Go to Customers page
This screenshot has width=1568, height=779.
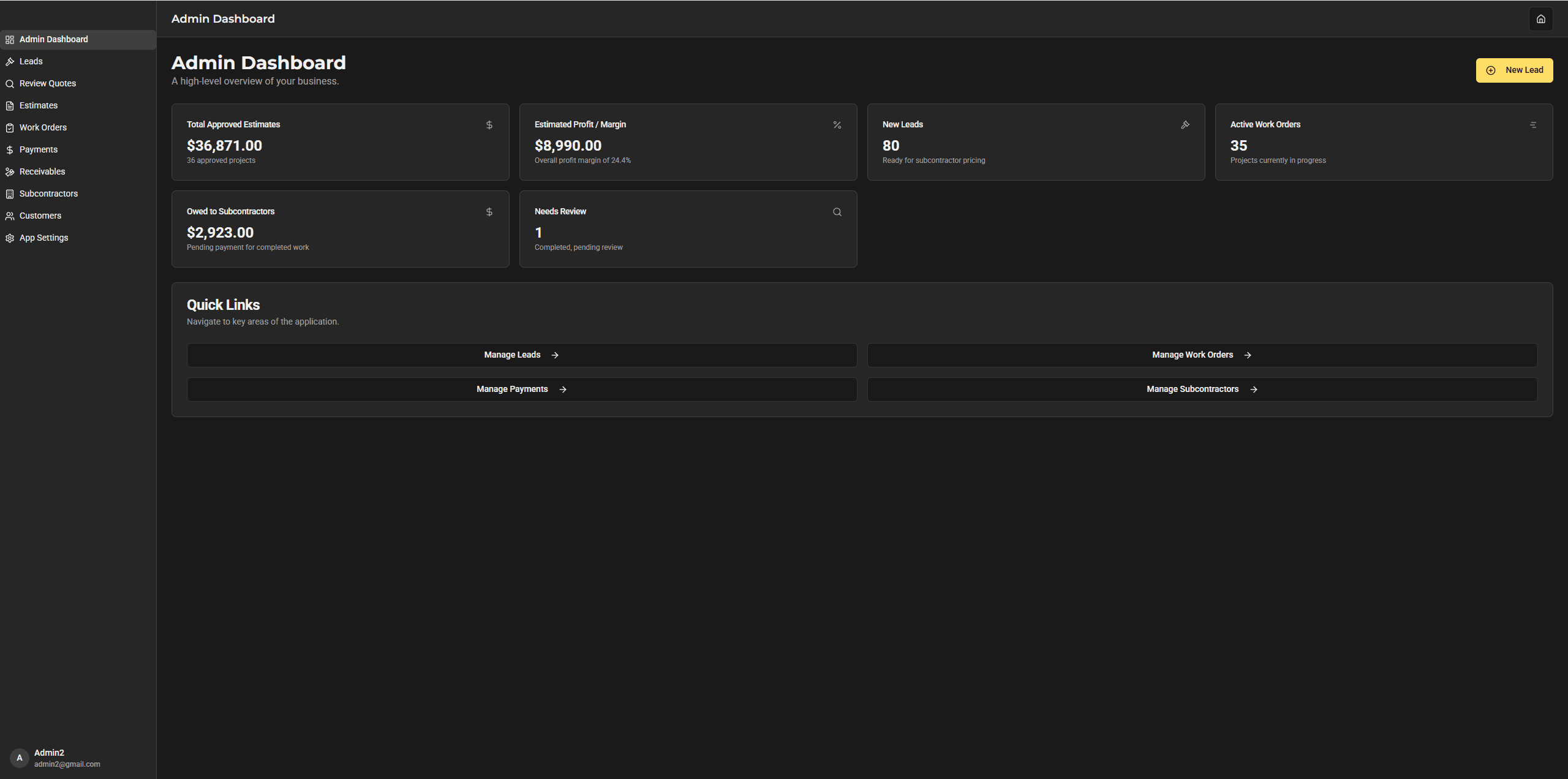point(78,216)
